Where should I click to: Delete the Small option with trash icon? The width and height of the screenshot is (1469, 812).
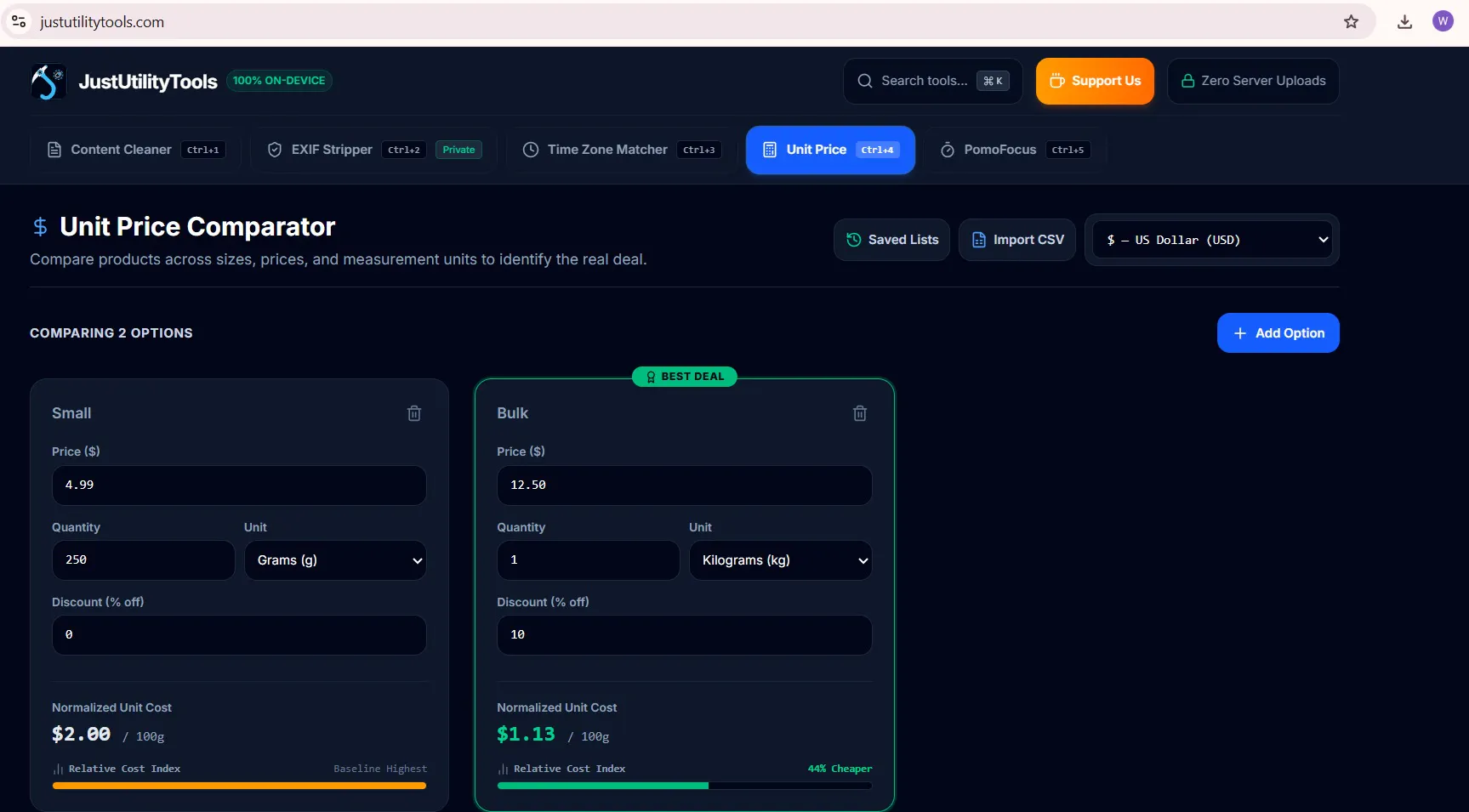coord(414,413)
